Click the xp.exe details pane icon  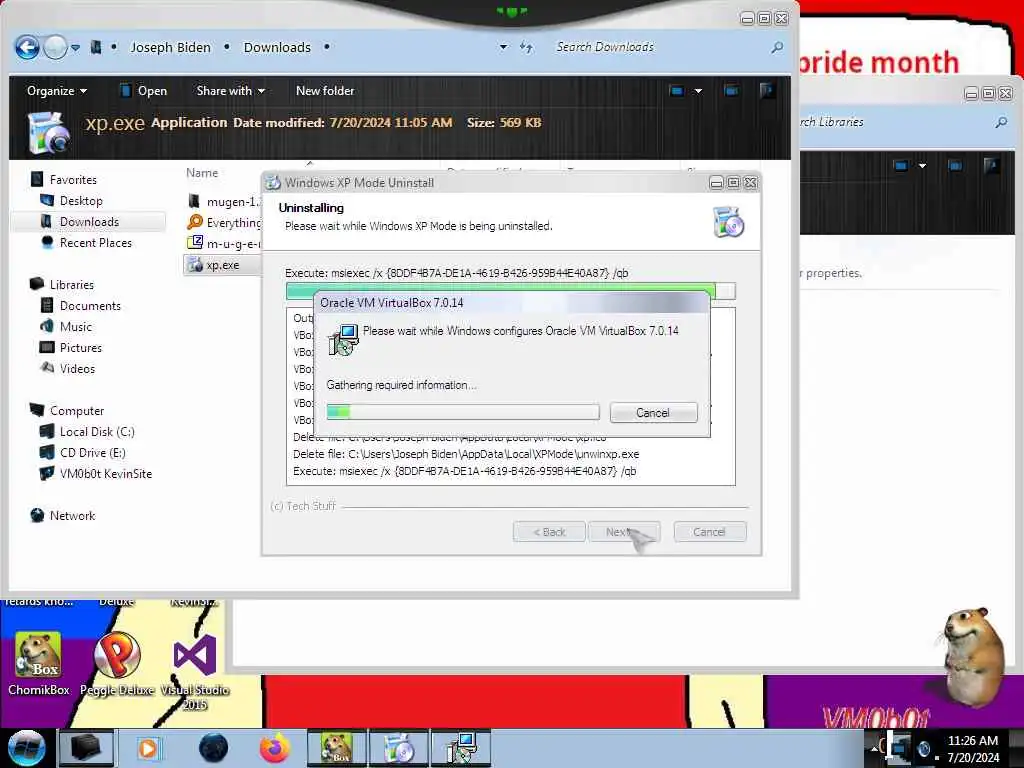pos(48,133)
